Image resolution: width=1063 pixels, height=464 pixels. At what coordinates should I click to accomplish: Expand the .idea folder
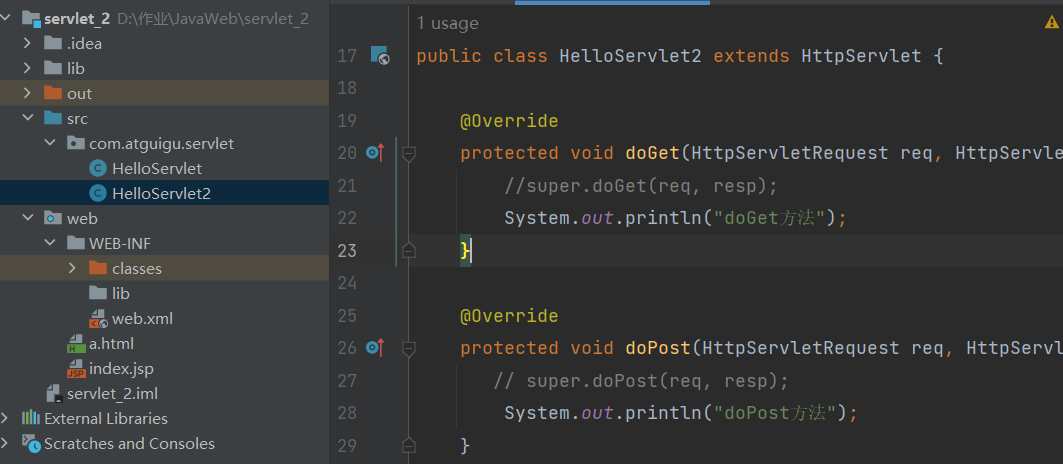click(27, 43)
